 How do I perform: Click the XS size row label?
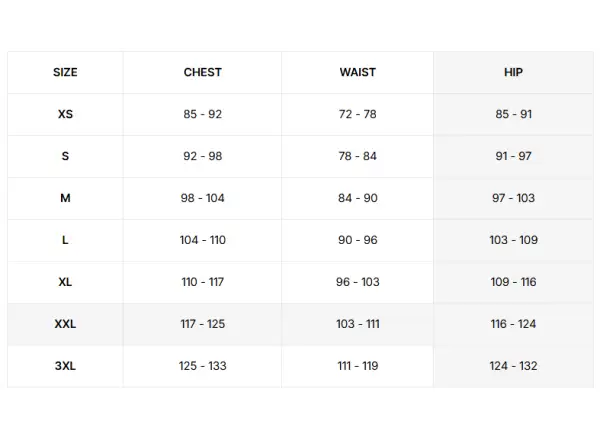pos(65,114)
